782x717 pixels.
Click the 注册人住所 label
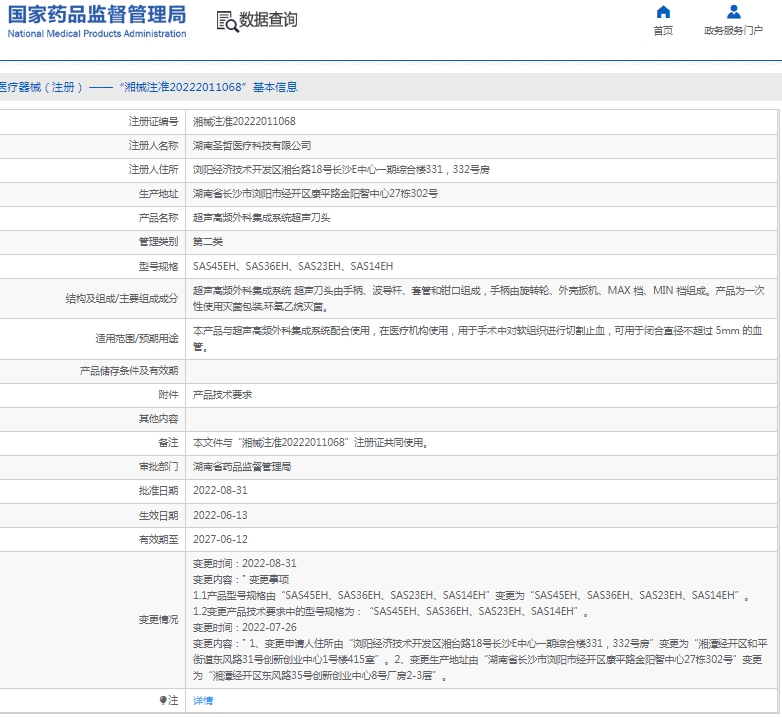coord(153,170)
